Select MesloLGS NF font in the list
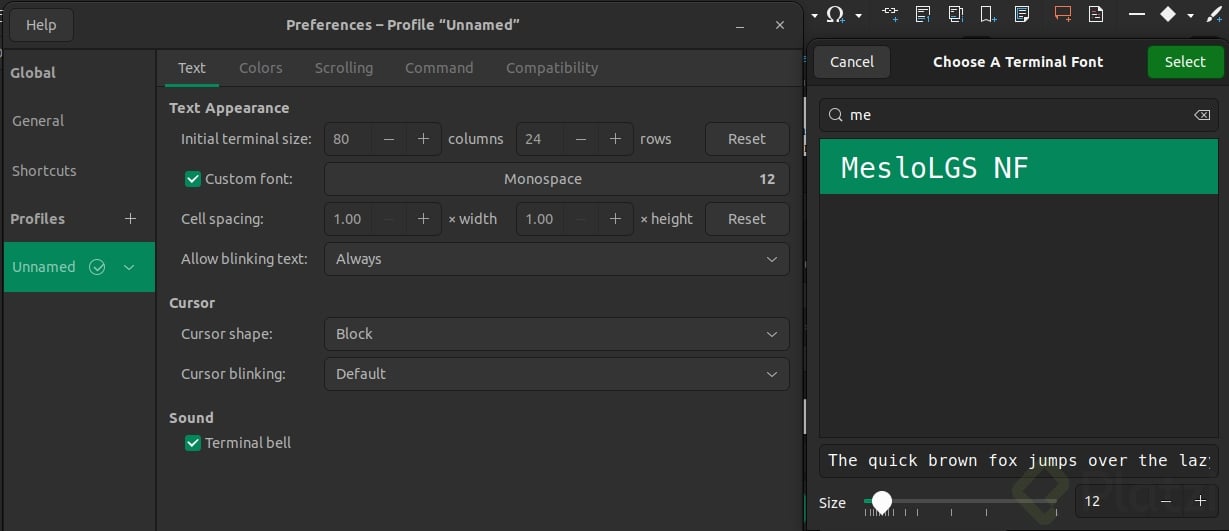Image resolution: width=1229 pixels, height=531 pixels. (x=1019, y=167)
